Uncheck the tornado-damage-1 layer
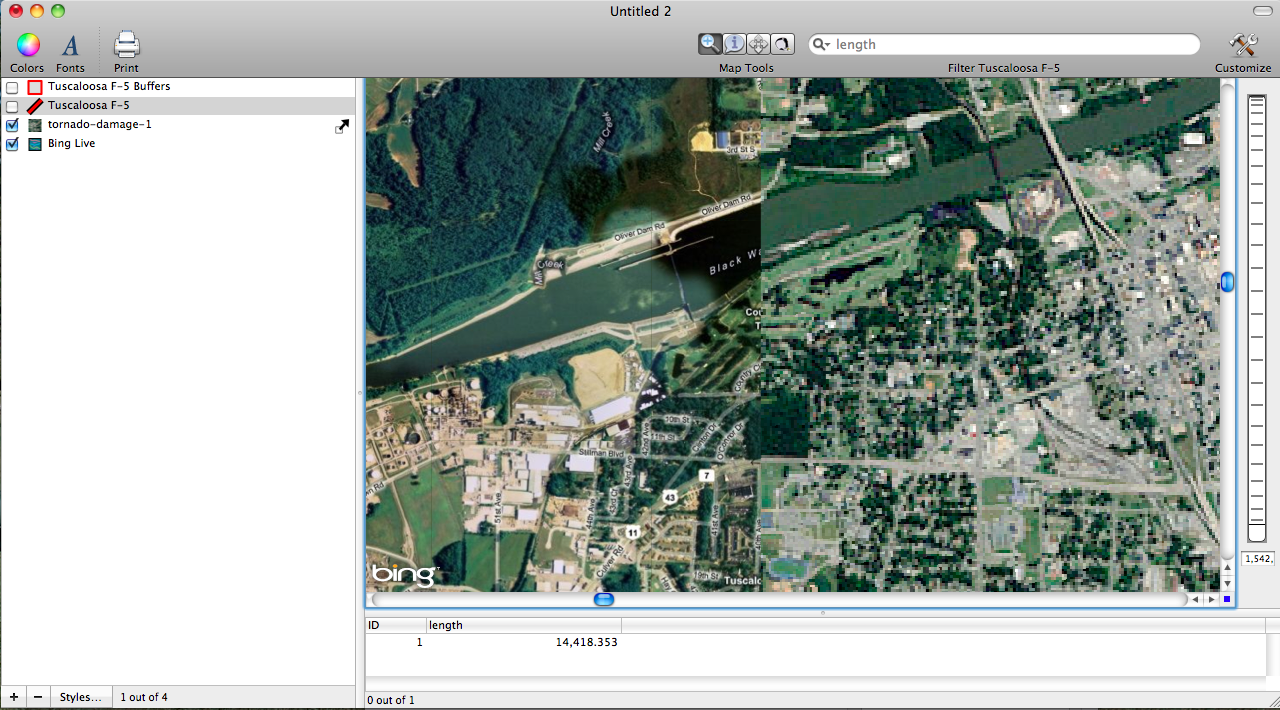The width and height of the screenshot is (1280, 710). pyautogui.click(x=12, y=124)
